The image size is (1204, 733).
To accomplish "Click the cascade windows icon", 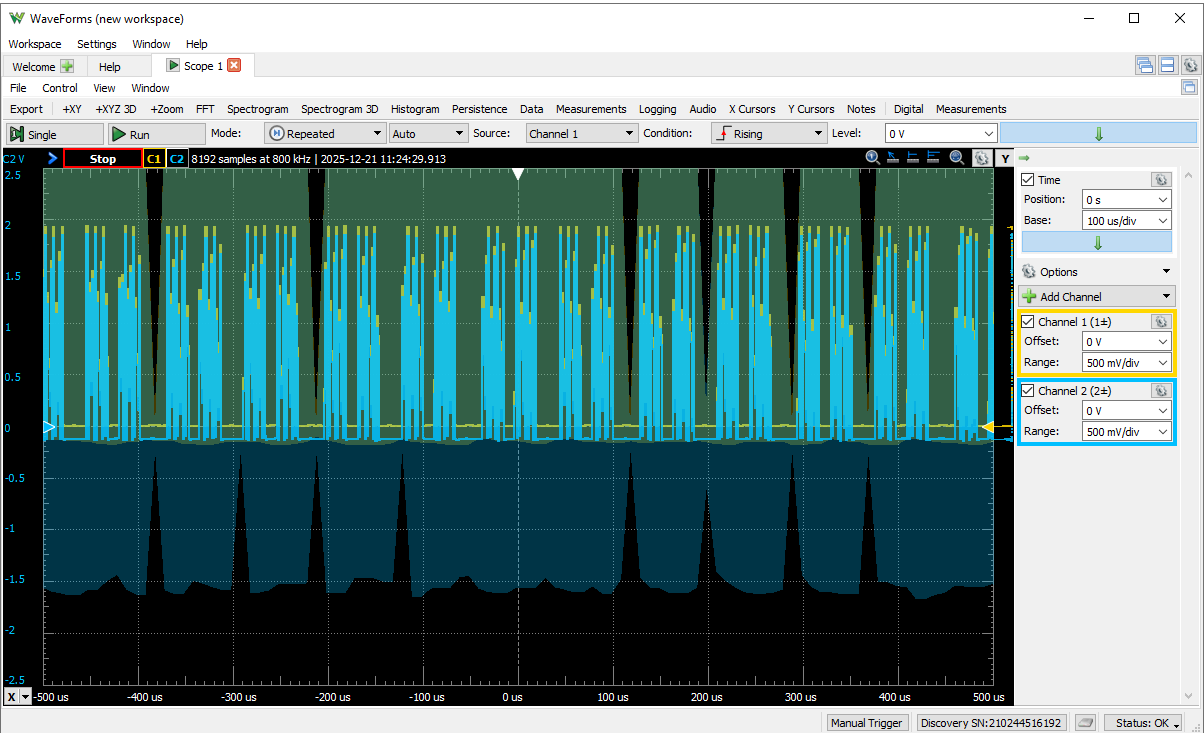I will tap(1145, 66).
